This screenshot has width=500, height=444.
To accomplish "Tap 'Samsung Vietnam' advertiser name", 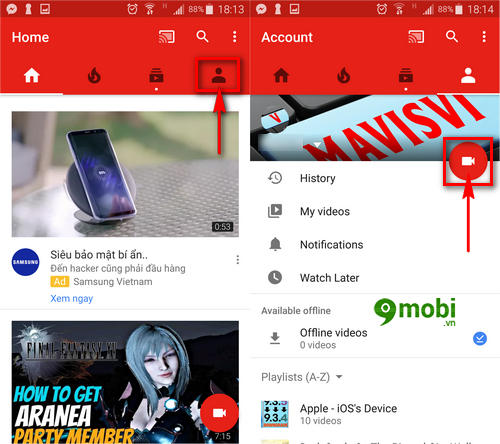I will (113, 282).
